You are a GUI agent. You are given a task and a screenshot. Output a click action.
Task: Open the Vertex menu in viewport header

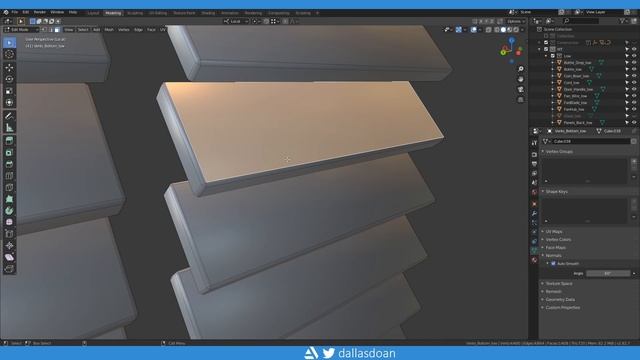(124, 30)
